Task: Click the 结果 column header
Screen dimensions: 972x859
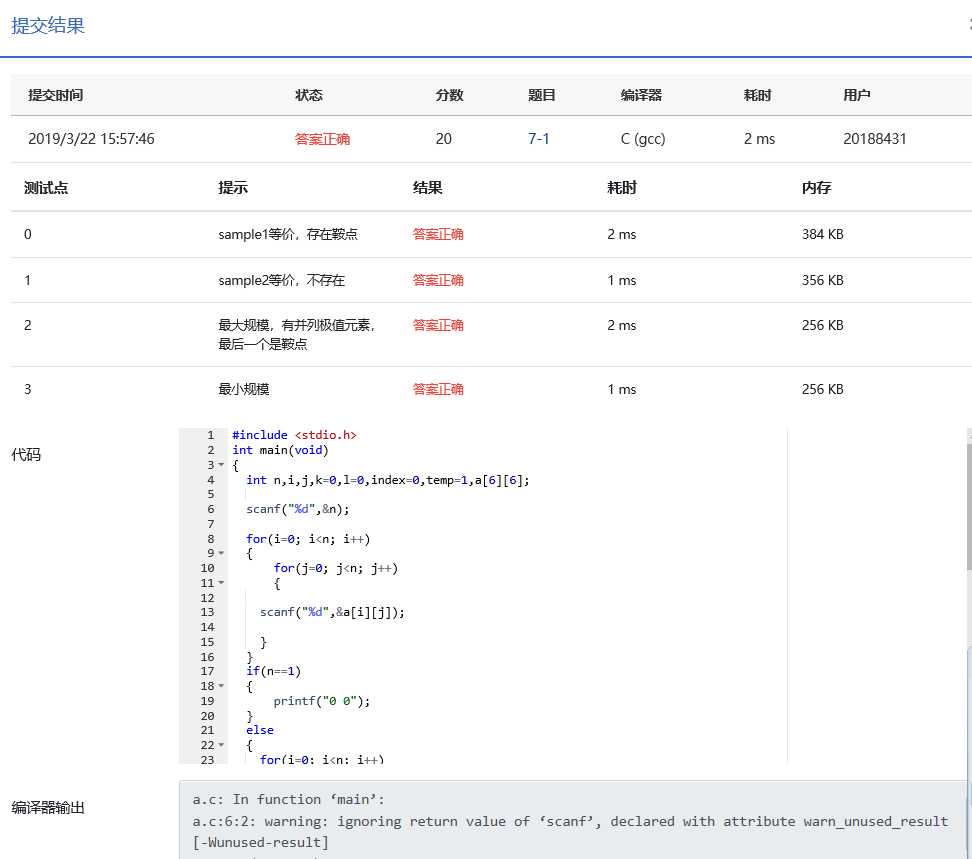Action: click(x=428, y=188)
